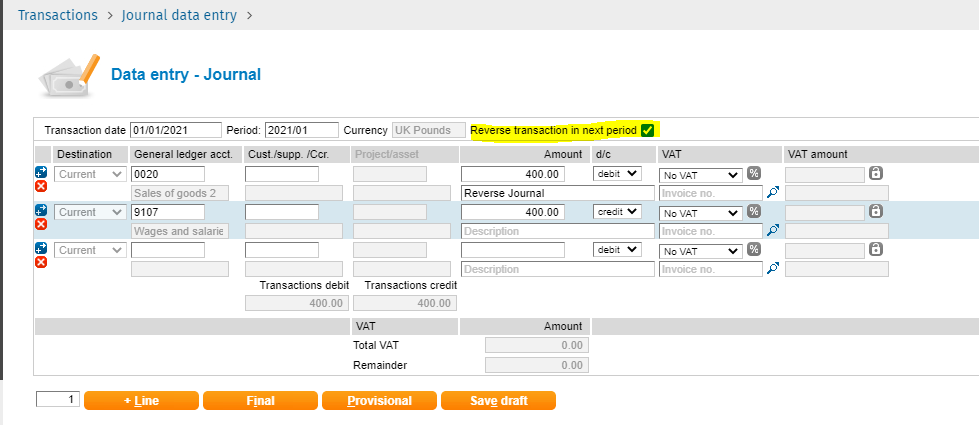Click the VAT percent icon on third row
979x425 pixels.
coord(754,250)
